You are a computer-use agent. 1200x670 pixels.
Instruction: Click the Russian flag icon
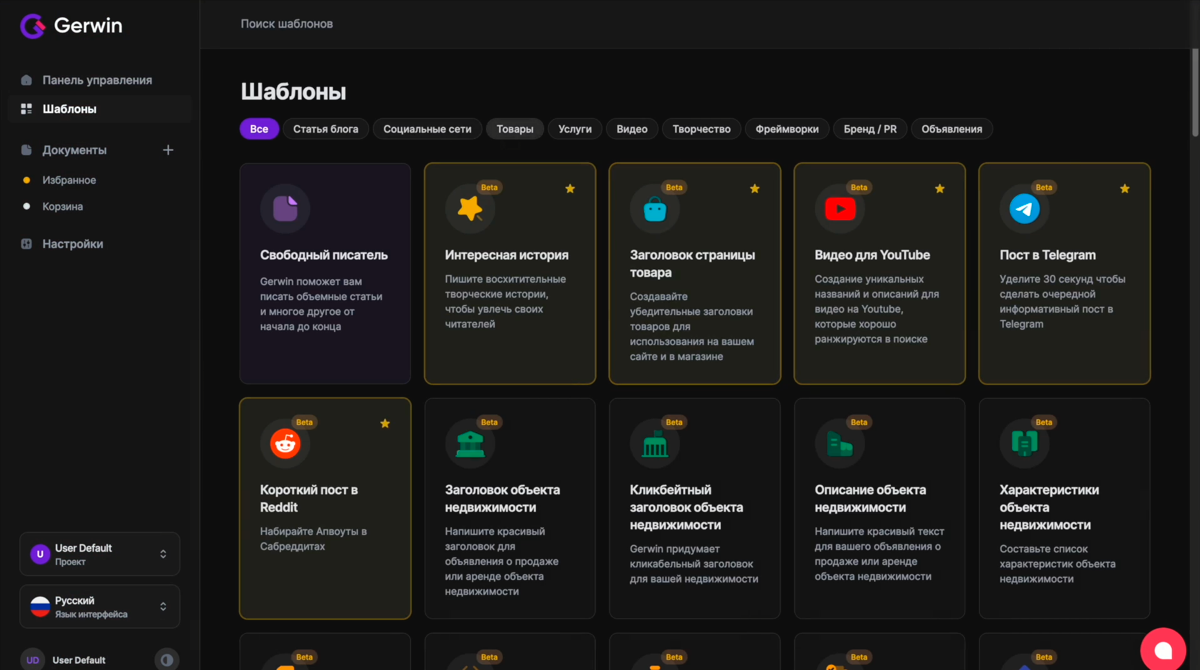(40, 607)
